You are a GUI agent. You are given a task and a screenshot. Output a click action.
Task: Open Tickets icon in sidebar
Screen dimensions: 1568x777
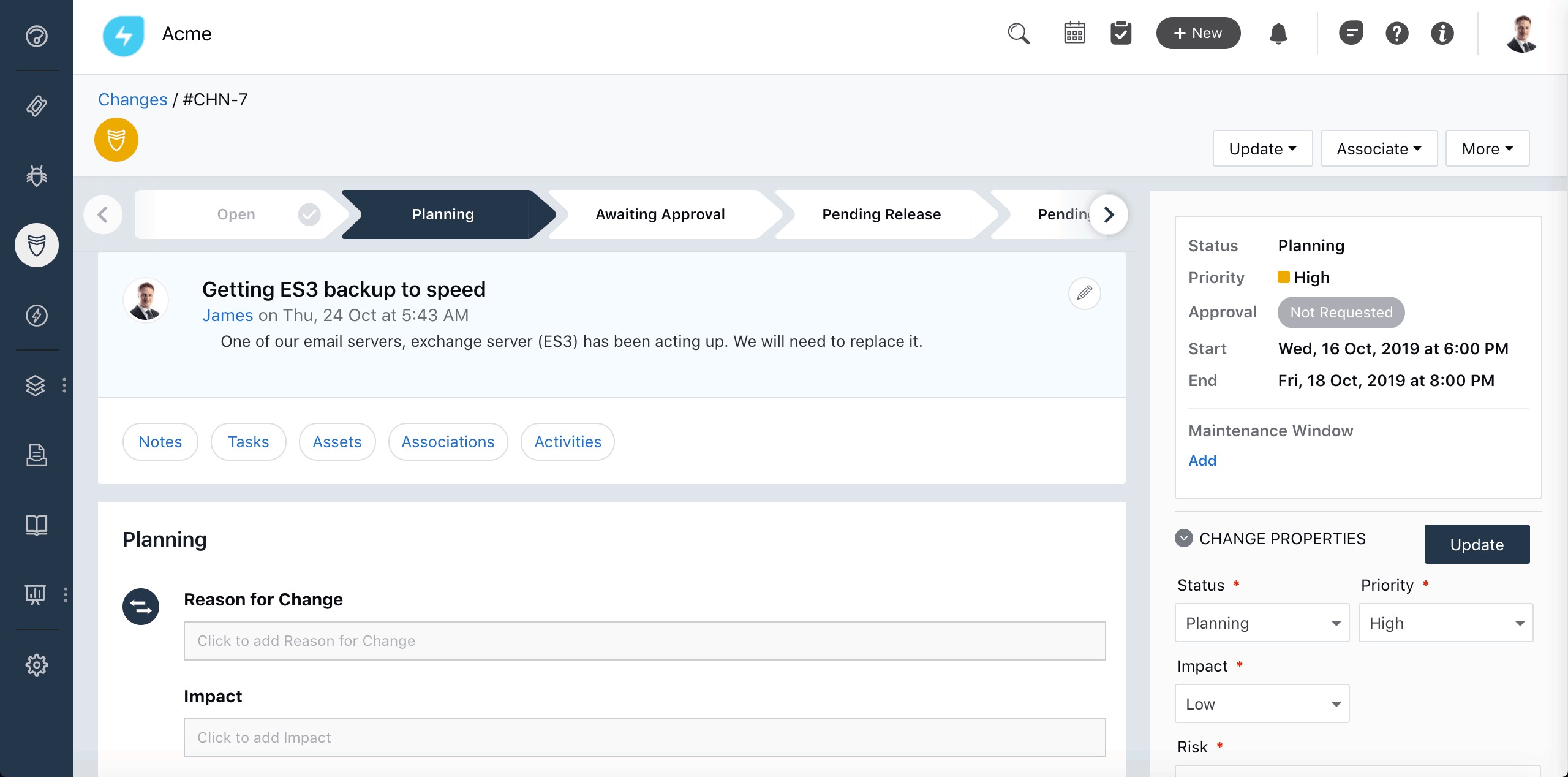(37, 106)
